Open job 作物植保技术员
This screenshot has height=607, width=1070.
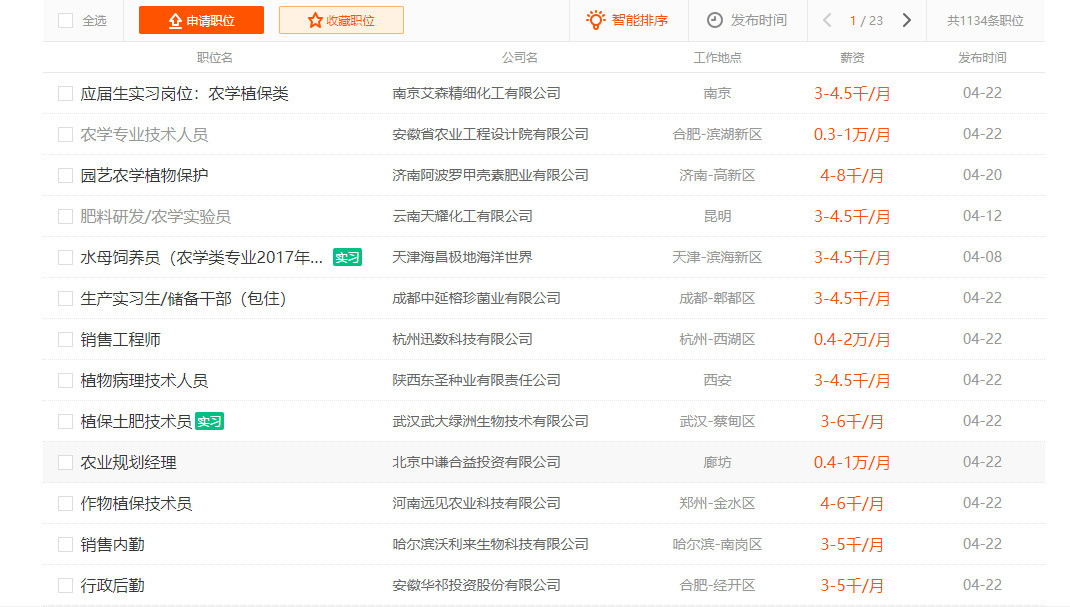pyautogui.click(x=136, y=503)
